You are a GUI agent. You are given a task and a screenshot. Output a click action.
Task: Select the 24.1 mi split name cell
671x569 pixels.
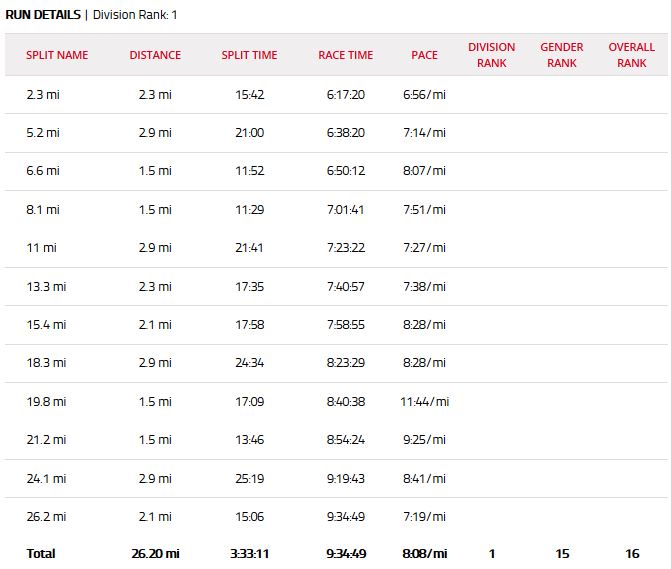click(46, 478)
